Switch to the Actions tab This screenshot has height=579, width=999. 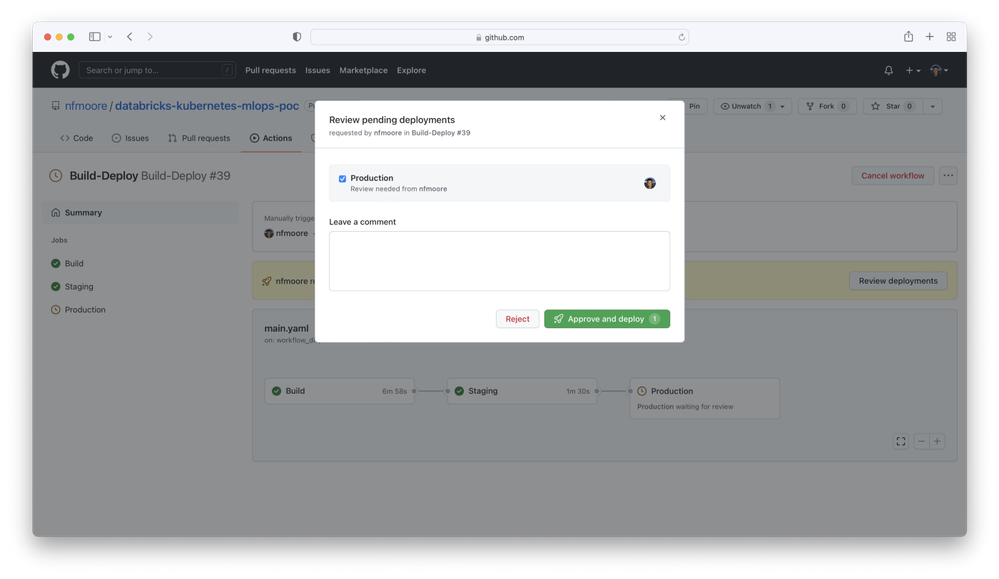[x=271, y=138]
